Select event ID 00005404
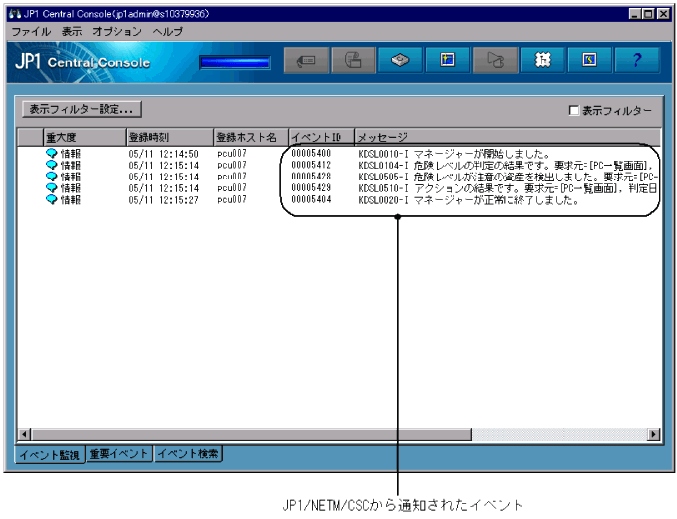This screenshot has height=519, width=677. point(311,199)
